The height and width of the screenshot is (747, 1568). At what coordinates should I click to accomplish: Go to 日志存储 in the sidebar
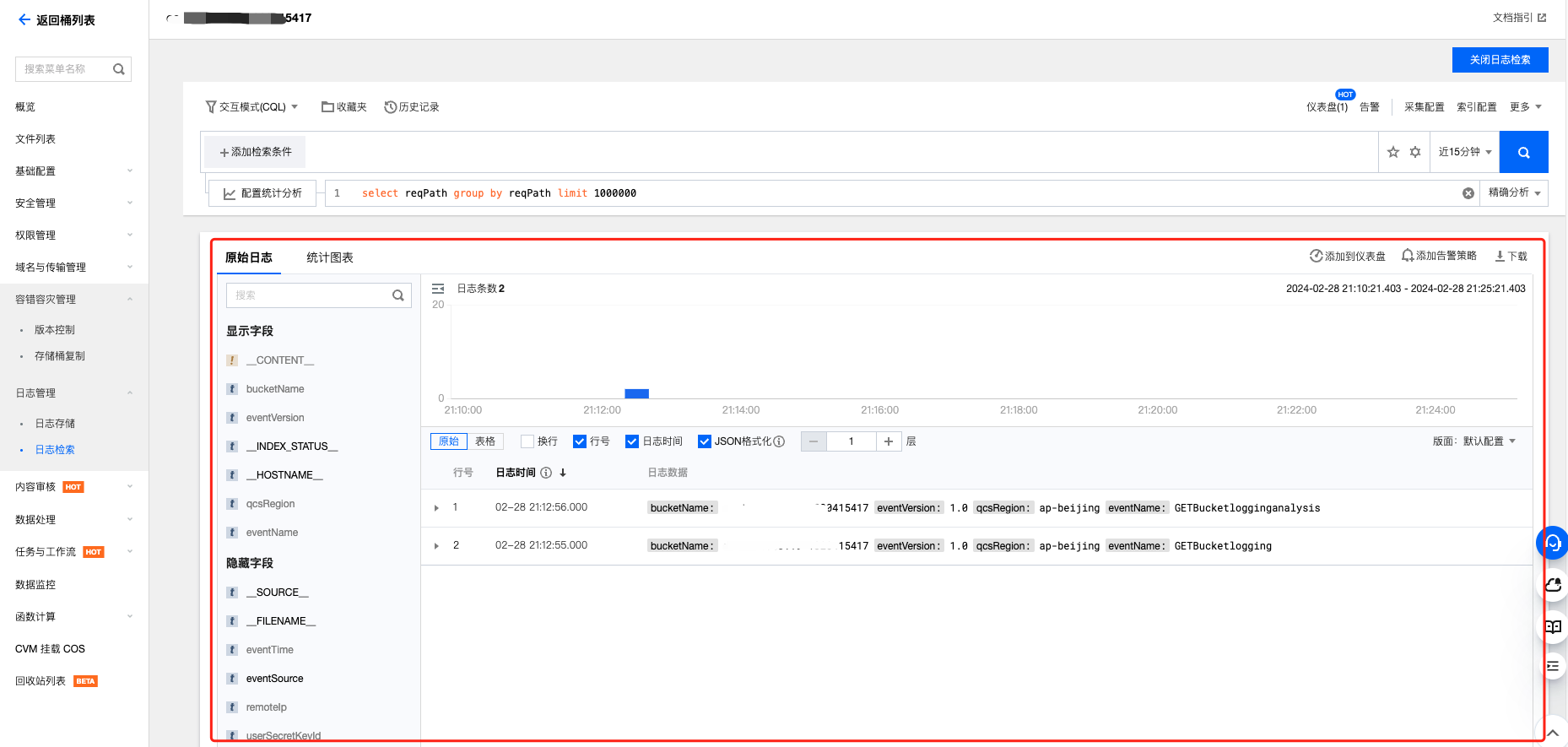(55, 424)
